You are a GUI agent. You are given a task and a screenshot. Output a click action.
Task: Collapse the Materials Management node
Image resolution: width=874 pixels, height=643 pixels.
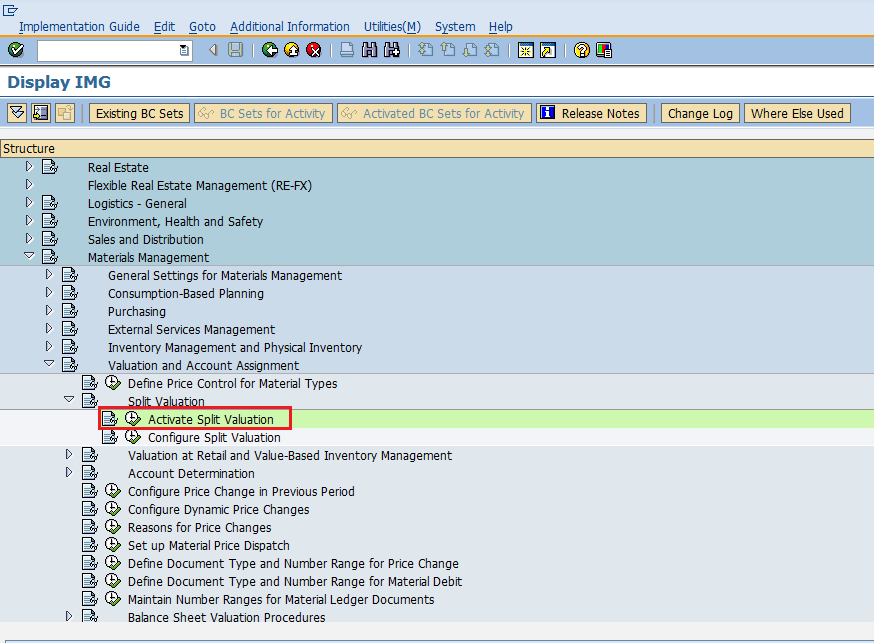click(x=29, y=256)
